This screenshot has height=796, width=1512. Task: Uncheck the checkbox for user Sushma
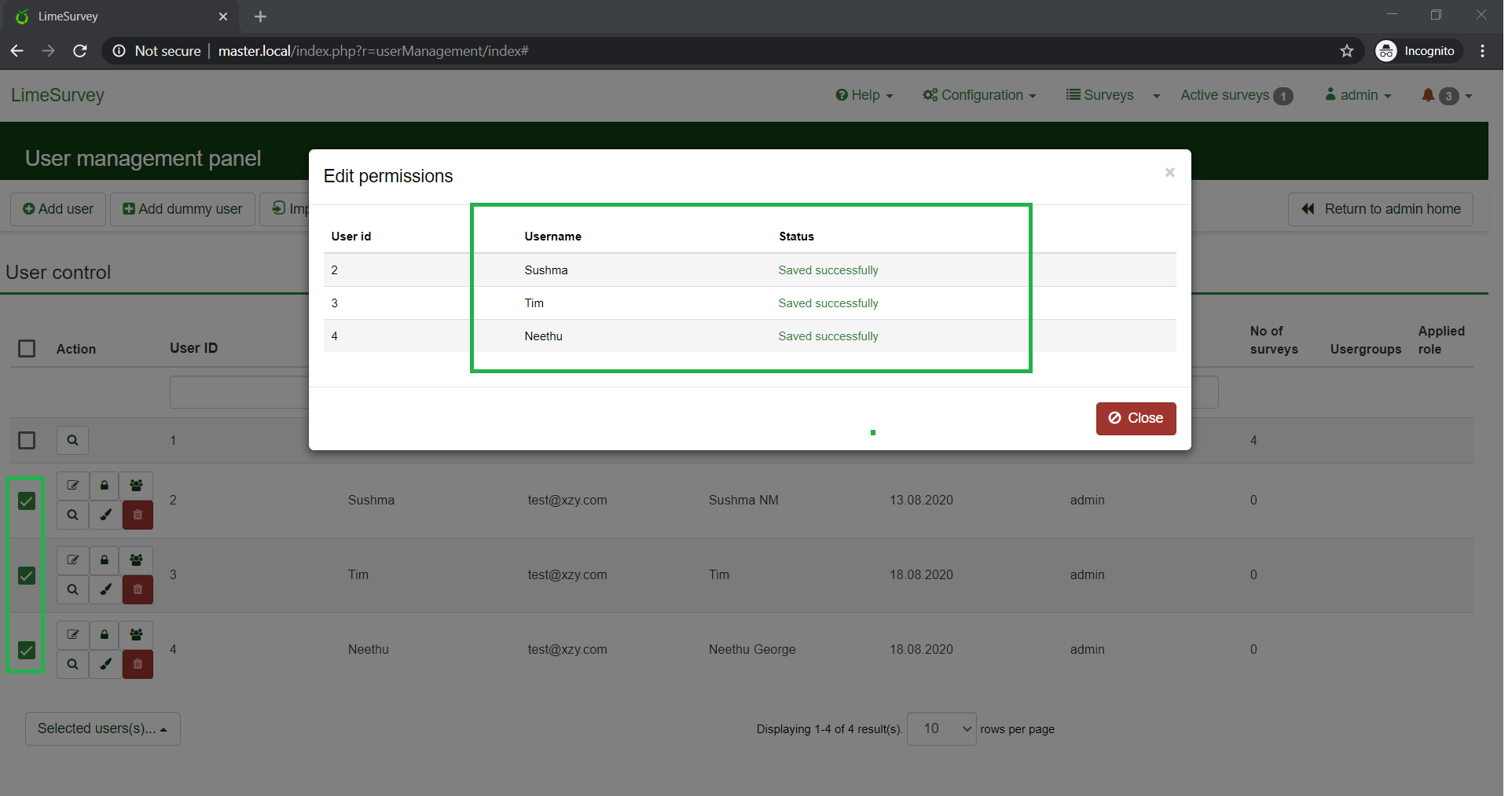pos(27,501)
